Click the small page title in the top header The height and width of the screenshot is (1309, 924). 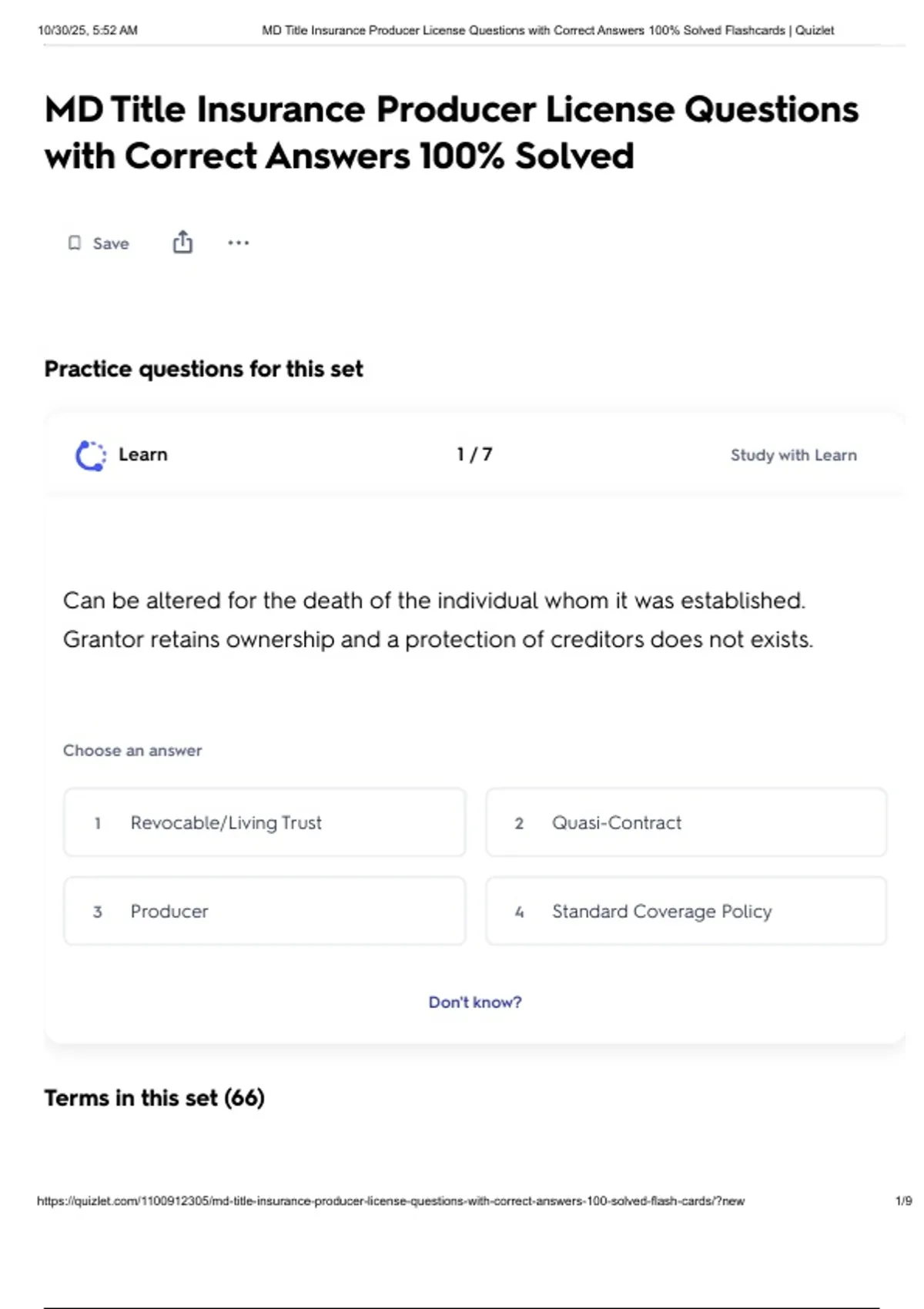coord(547,31)
